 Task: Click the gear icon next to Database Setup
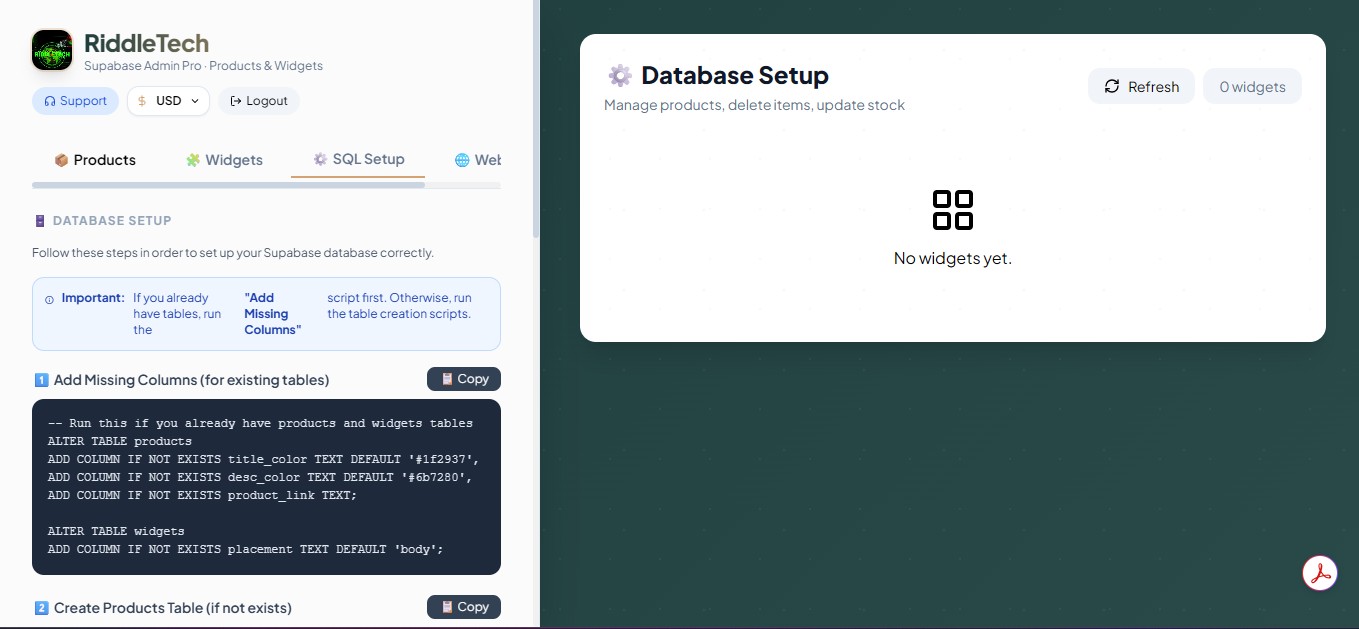[619, 74]
